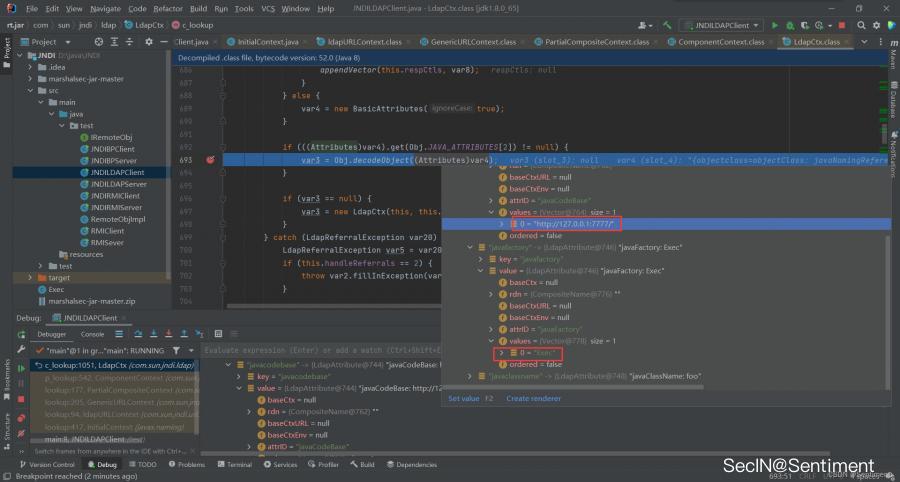Switch to the InitialContext.java editor tab
This screenshot has height=482, width=900.
point(268,42)
